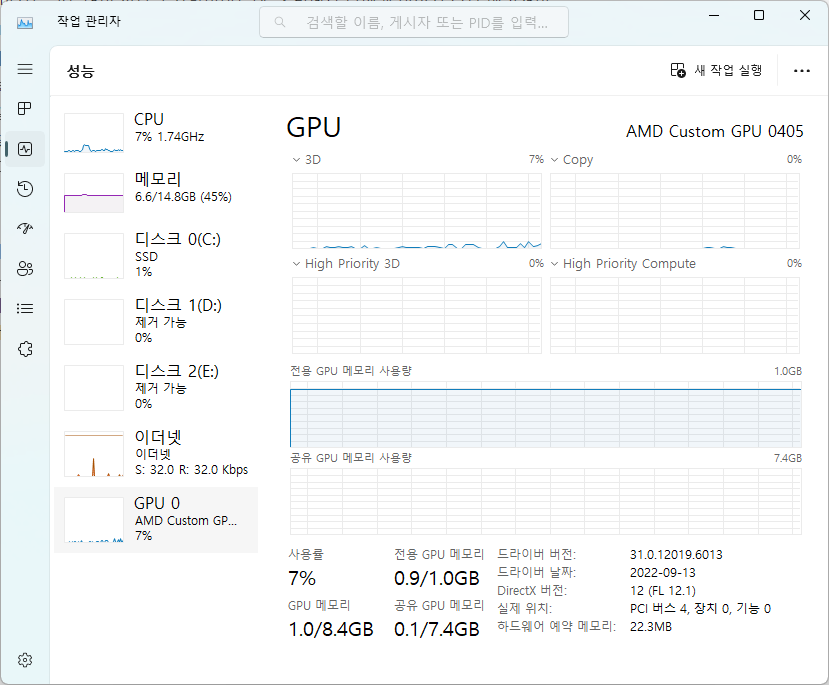Click driver date 2022-09-13
Screen dimensions: 829x685
click(662, 572)
